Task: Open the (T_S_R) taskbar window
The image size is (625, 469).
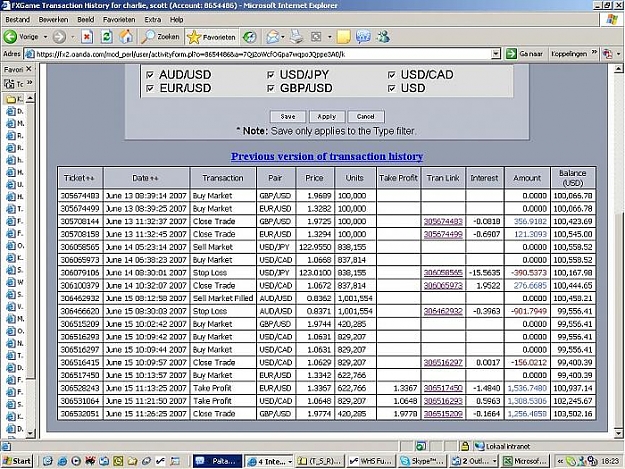Action: coord(320,461)
